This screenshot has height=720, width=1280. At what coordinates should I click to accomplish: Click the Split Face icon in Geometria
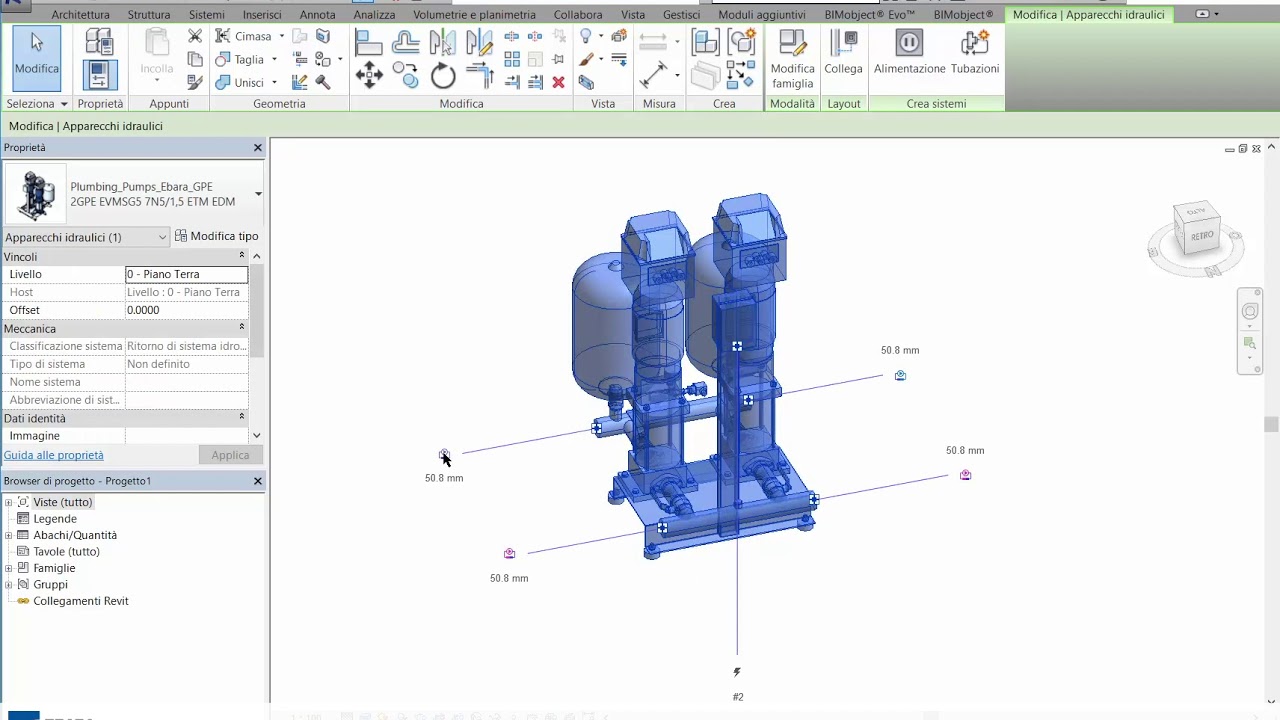coord(323,36)
